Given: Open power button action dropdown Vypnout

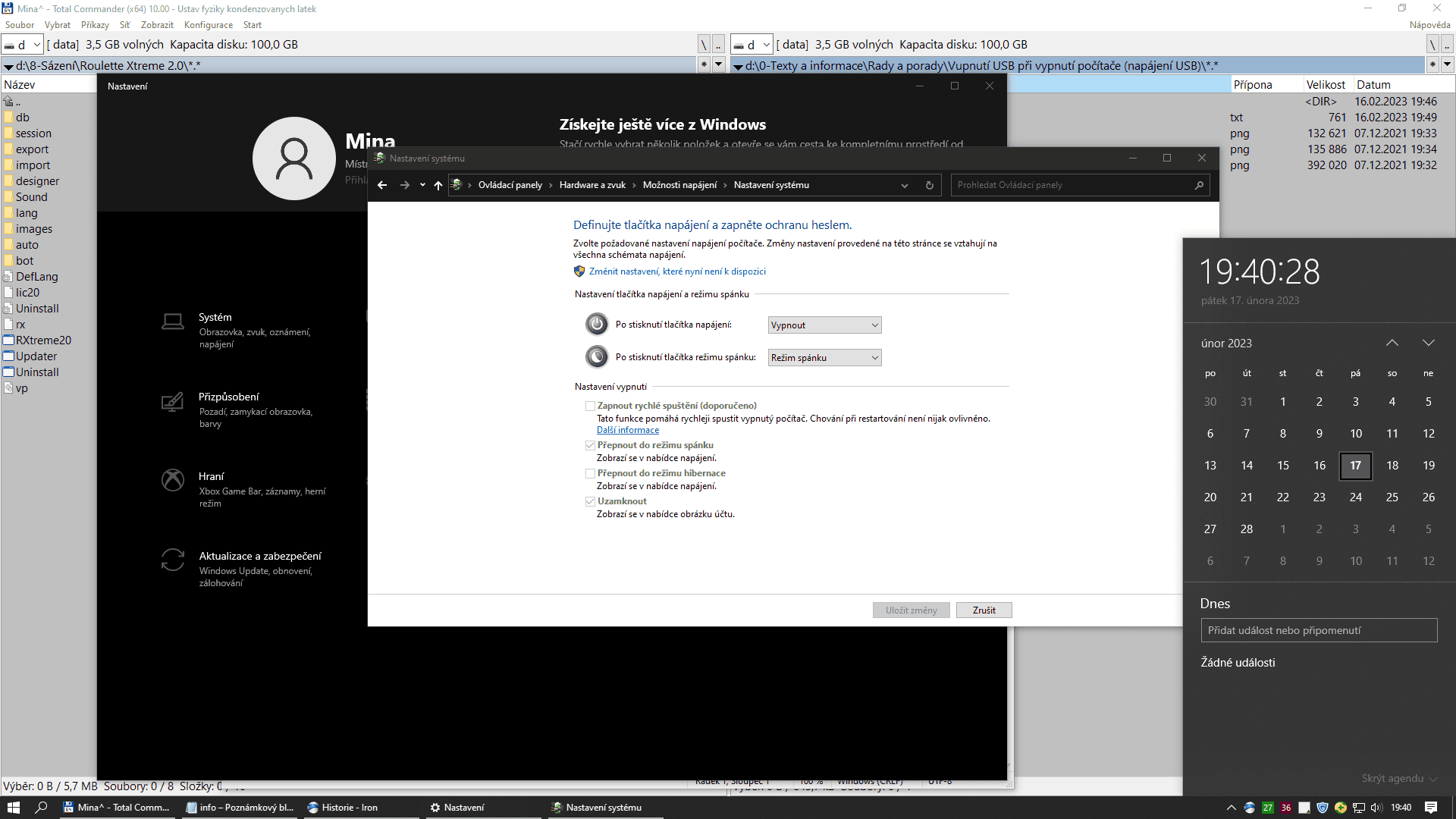Looking at the screenshot, I should pos(824,325).
